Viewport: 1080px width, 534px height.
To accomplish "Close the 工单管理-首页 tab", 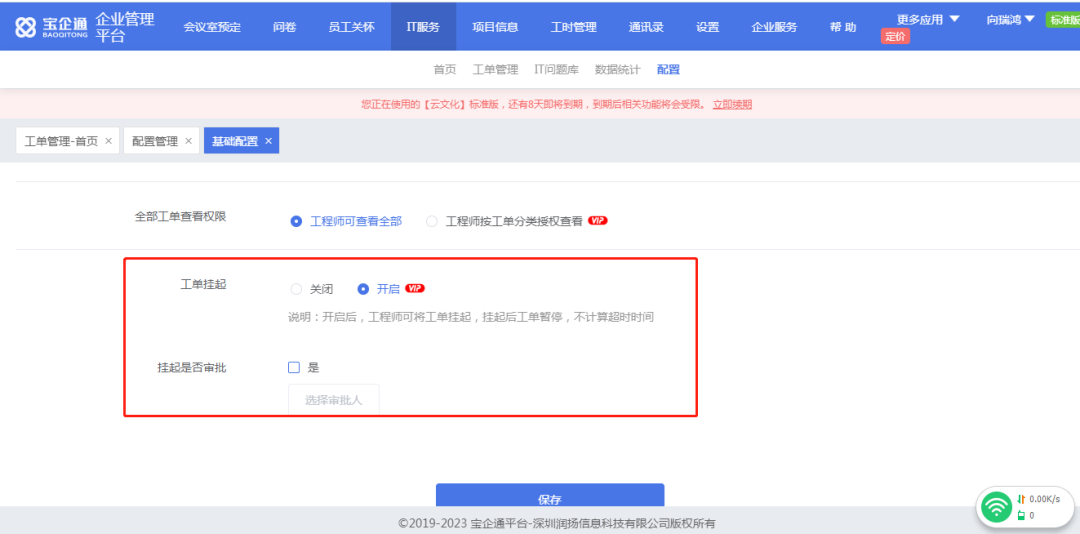I will point(108,141).
